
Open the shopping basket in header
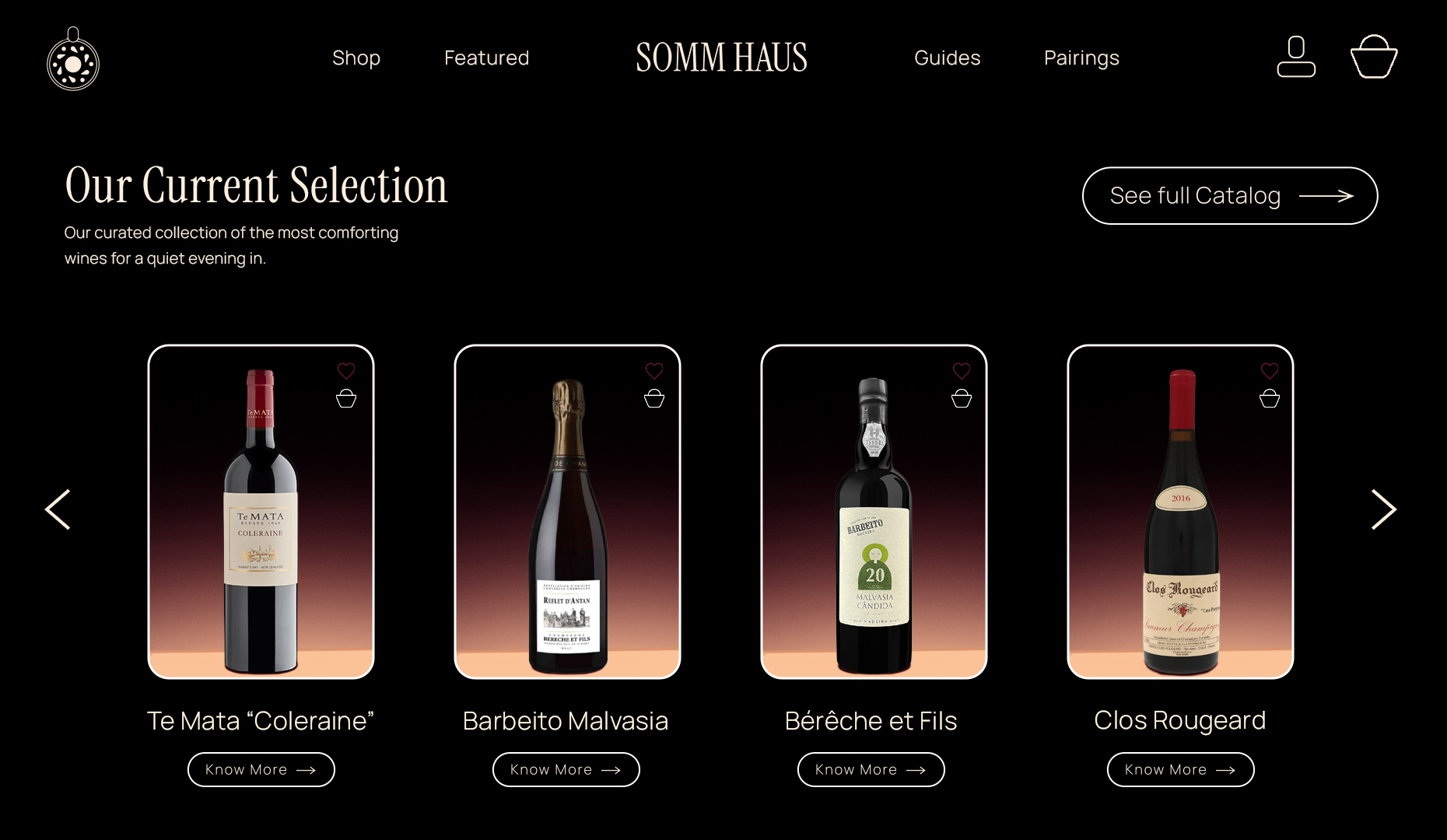[1374, 56]
